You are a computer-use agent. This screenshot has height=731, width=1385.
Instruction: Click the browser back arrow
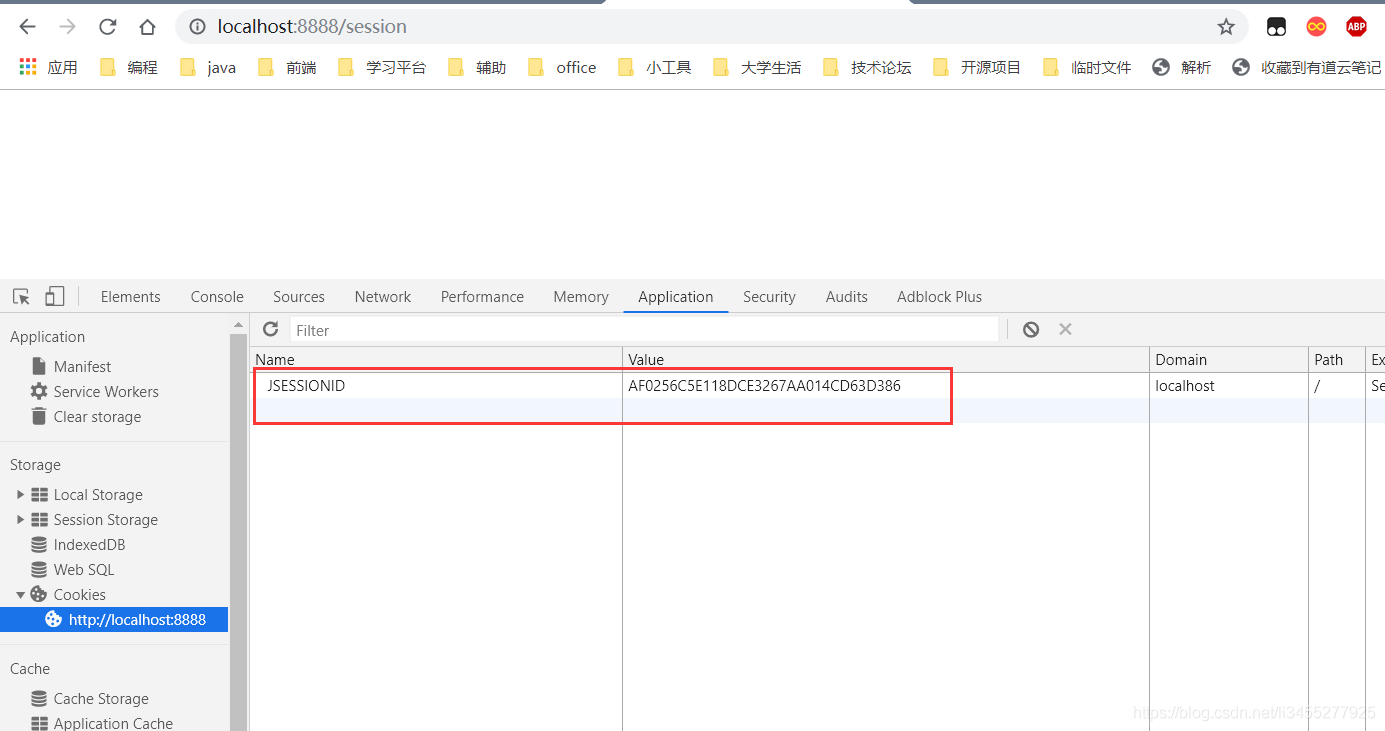27,27
